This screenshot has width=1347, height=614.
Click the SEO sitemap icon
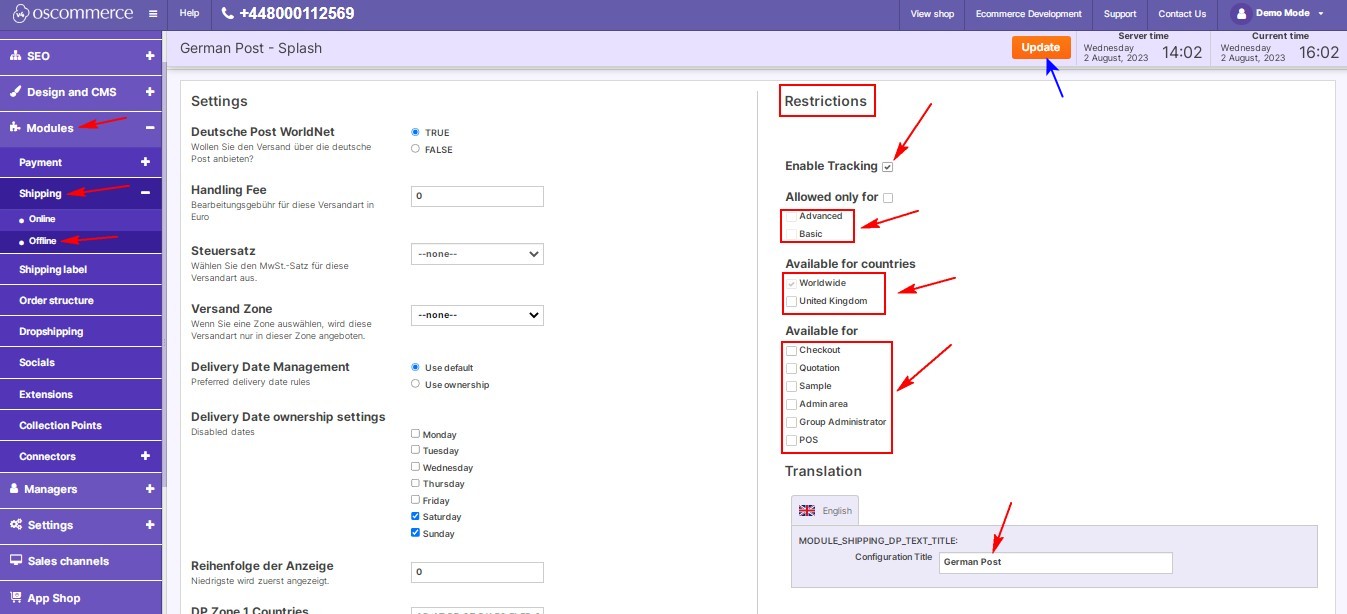click(15, 56)
